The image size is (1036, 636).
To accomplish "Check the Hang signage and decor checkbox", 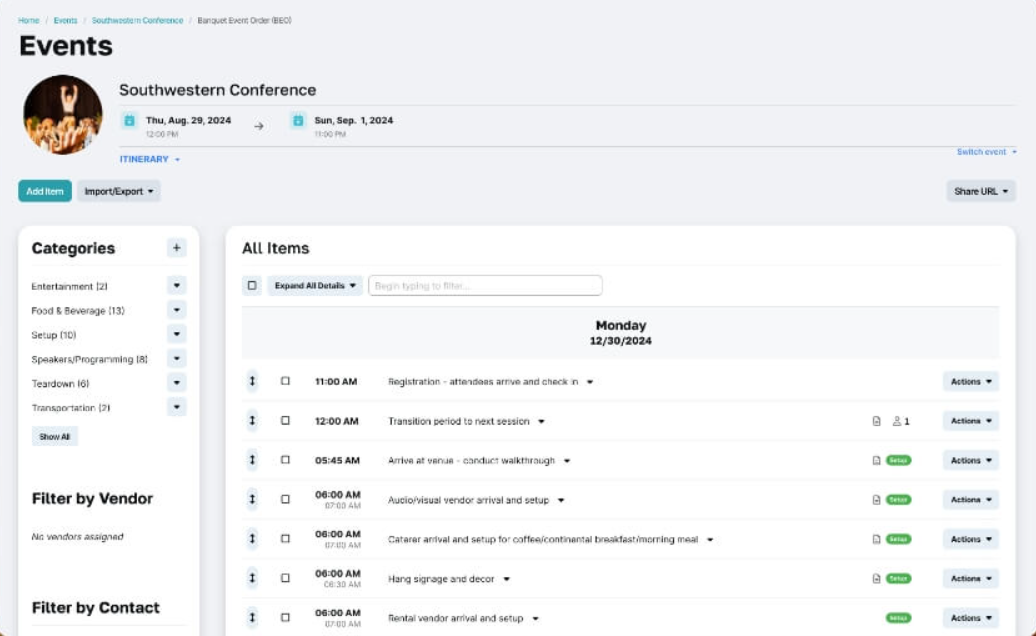I will tap(285, 578).
